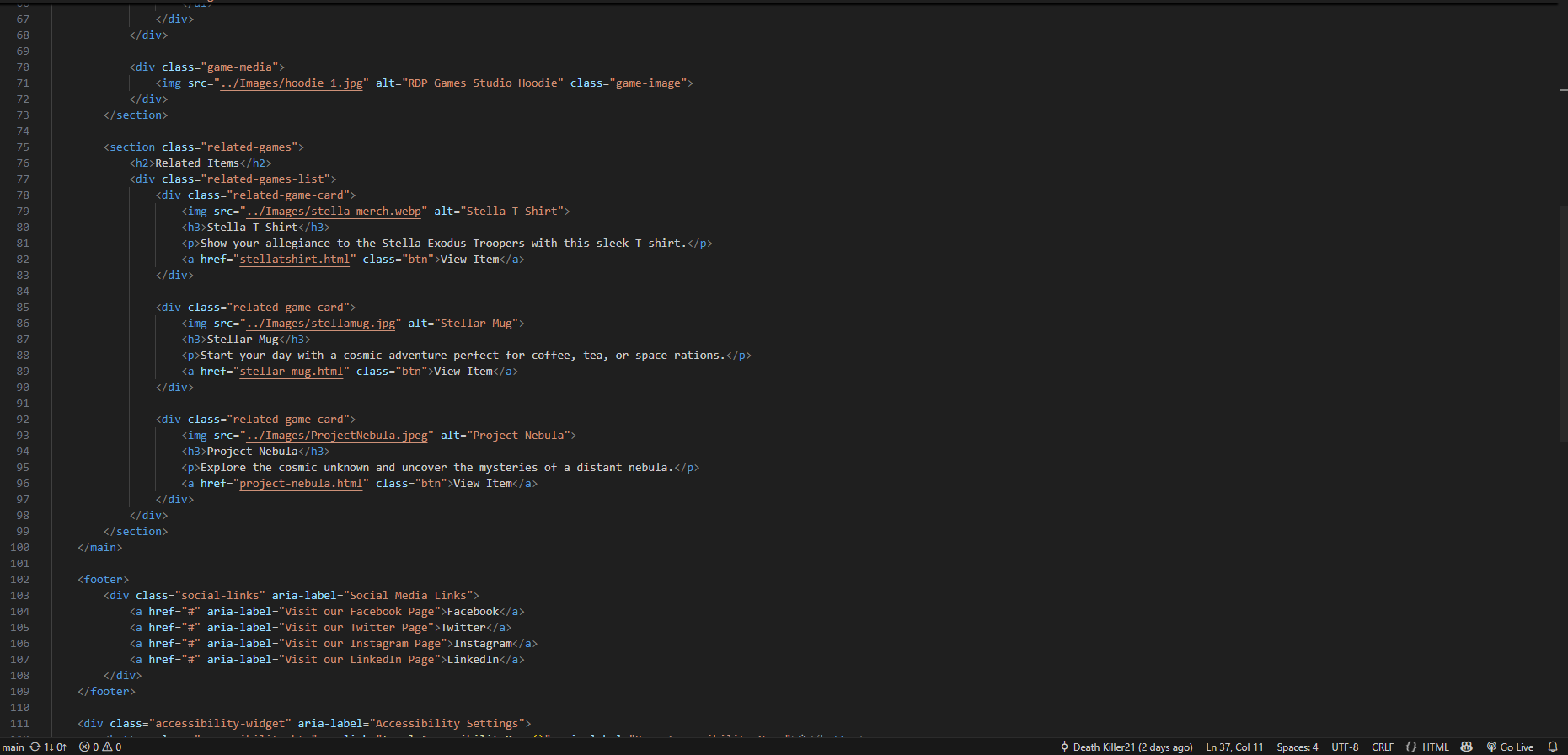Open Copilot status icon in status bar
This screenshot has height=755, width=1568.
pyautogui.click(x=1467, y=747)
